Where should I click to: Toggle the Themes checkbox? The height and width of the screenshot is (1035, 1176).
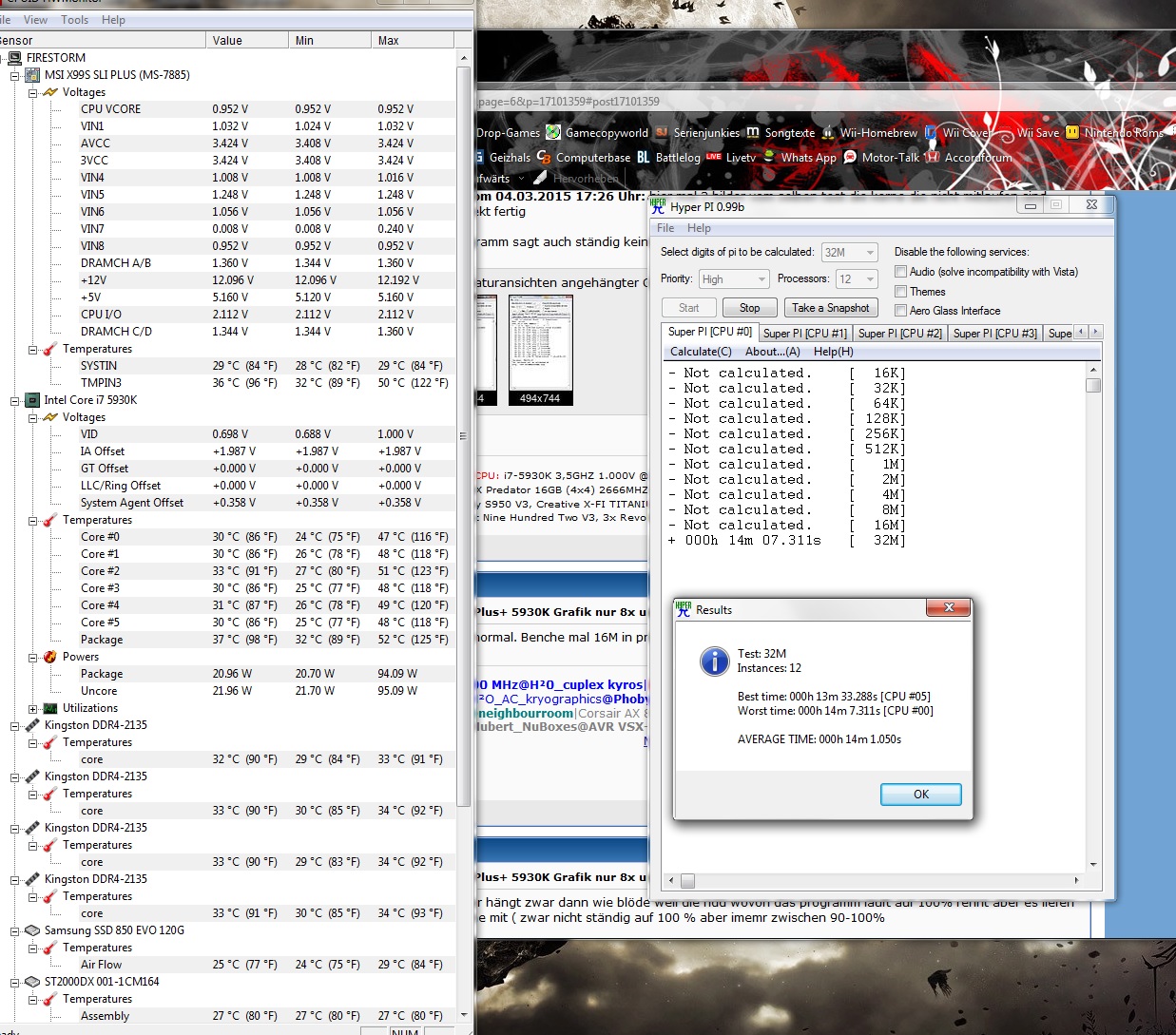900,292
